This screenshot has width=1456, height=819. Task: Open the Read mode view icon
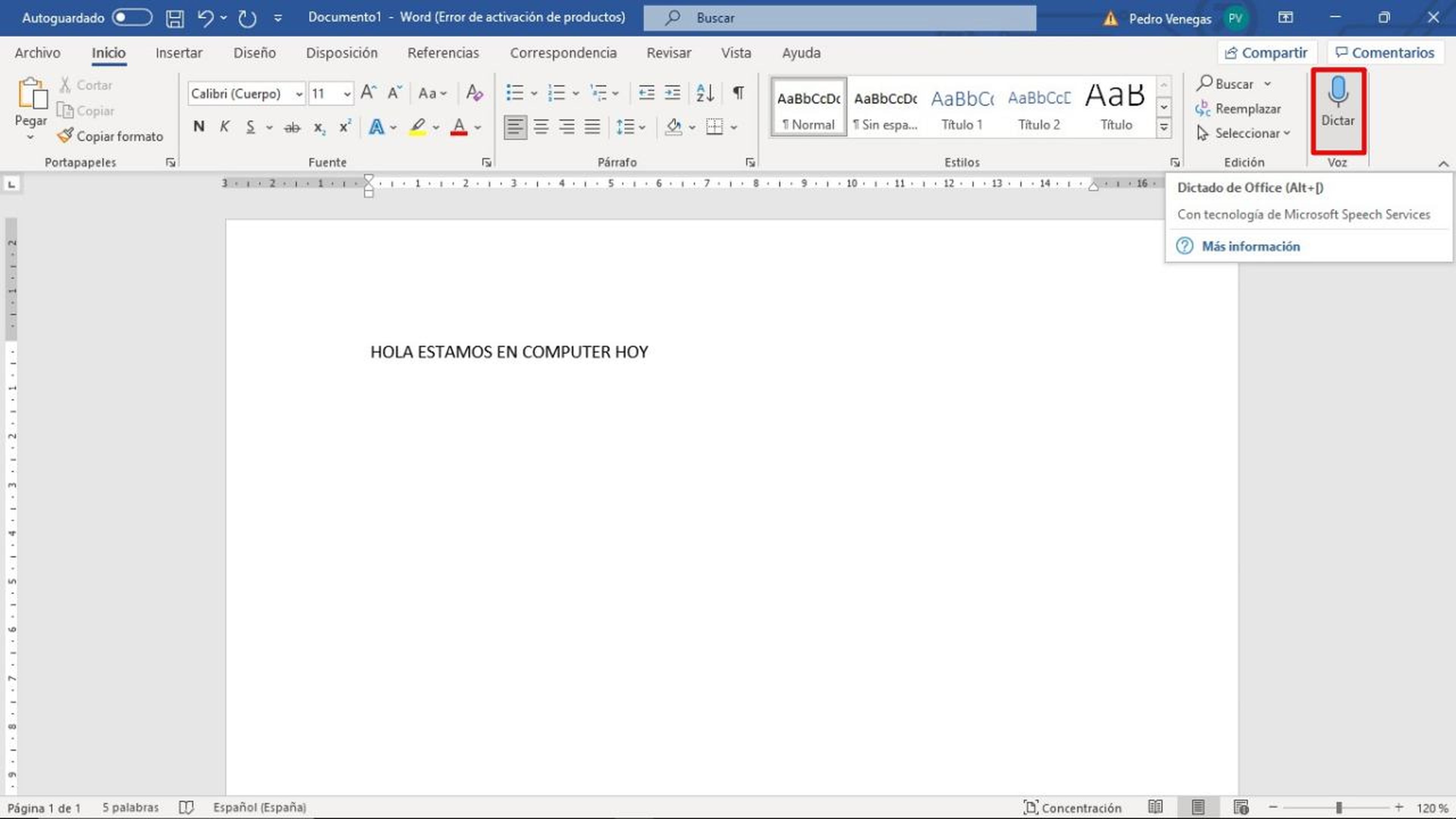(1155, 807)
